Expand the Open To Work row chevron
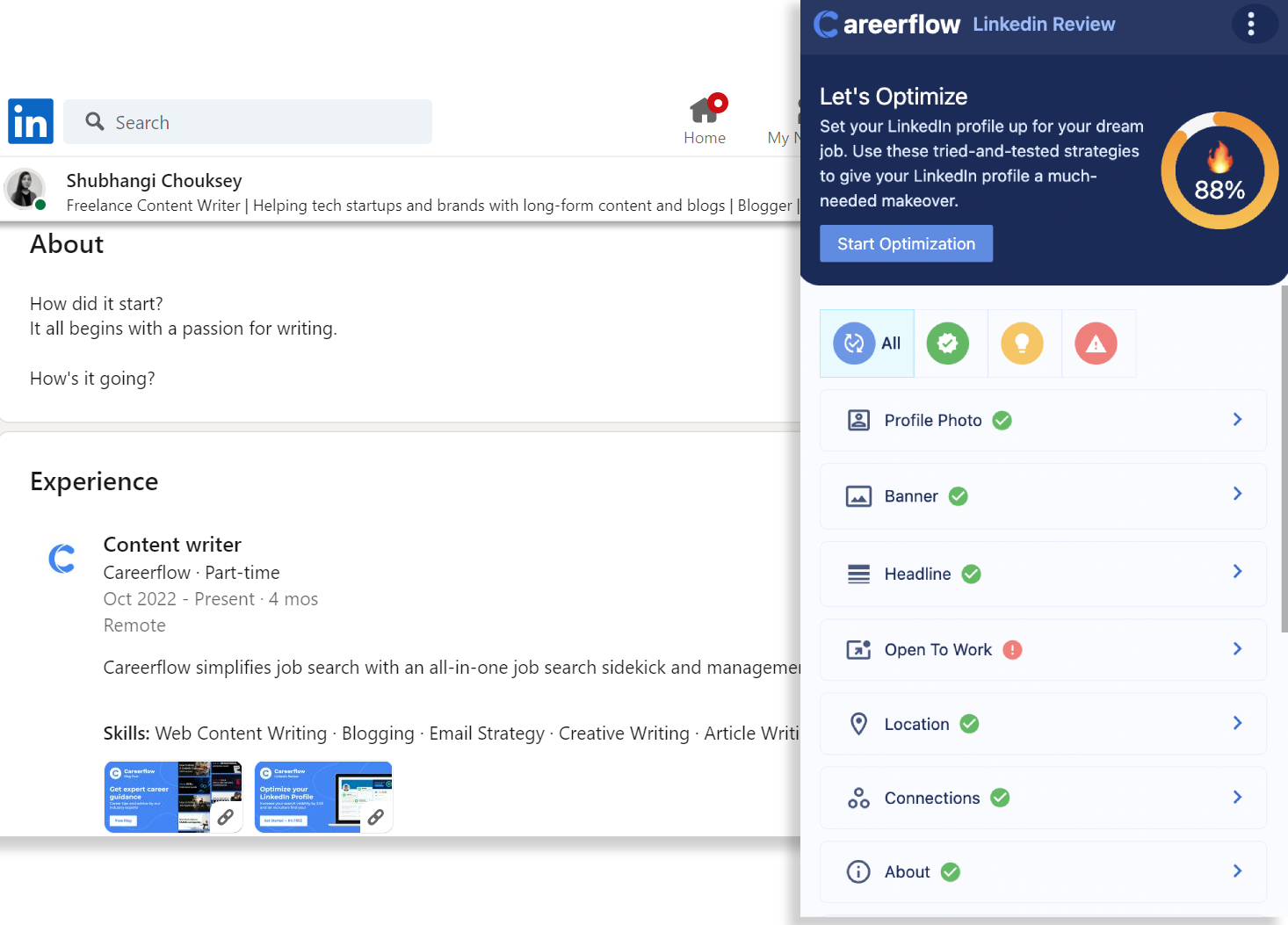Image resolution: width=1288 pixels, height=925 pixels. point(1237,649)
